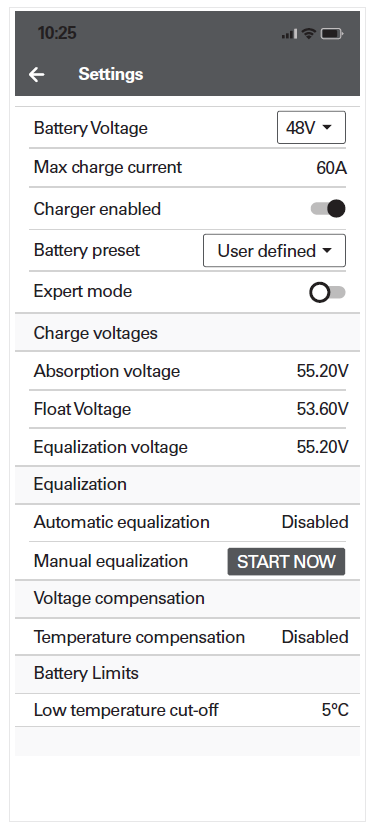The height and width of the screenshot is (832, 377).
Task: Open the Battery Voltage 48V dropdown
Action: point(311,128)
